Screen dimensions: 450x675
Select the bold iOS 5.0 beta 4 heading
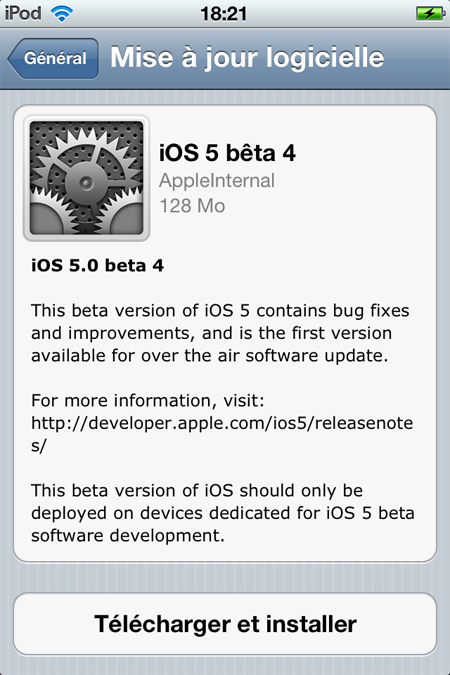(97, 265)
